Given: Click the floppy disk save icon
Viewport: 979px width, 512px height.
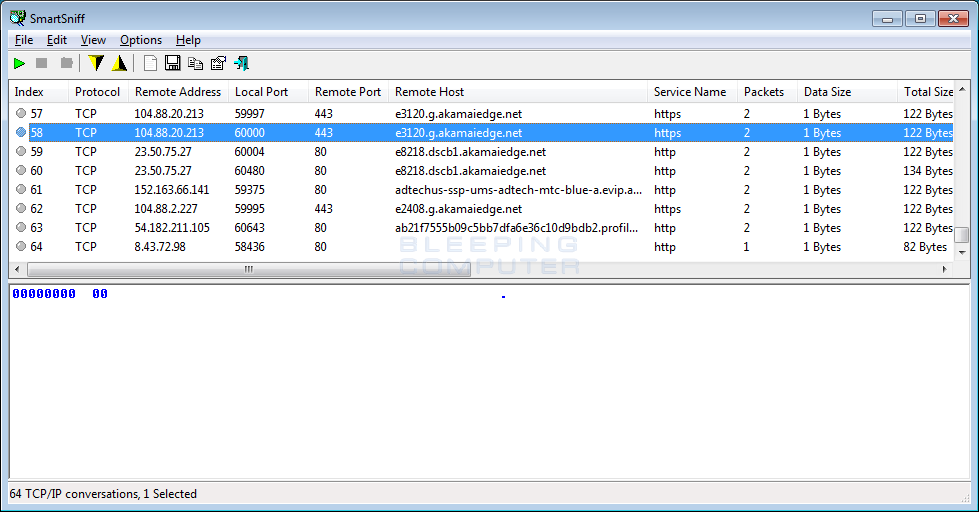Looking at the screenshot, I should click(172, 63).
